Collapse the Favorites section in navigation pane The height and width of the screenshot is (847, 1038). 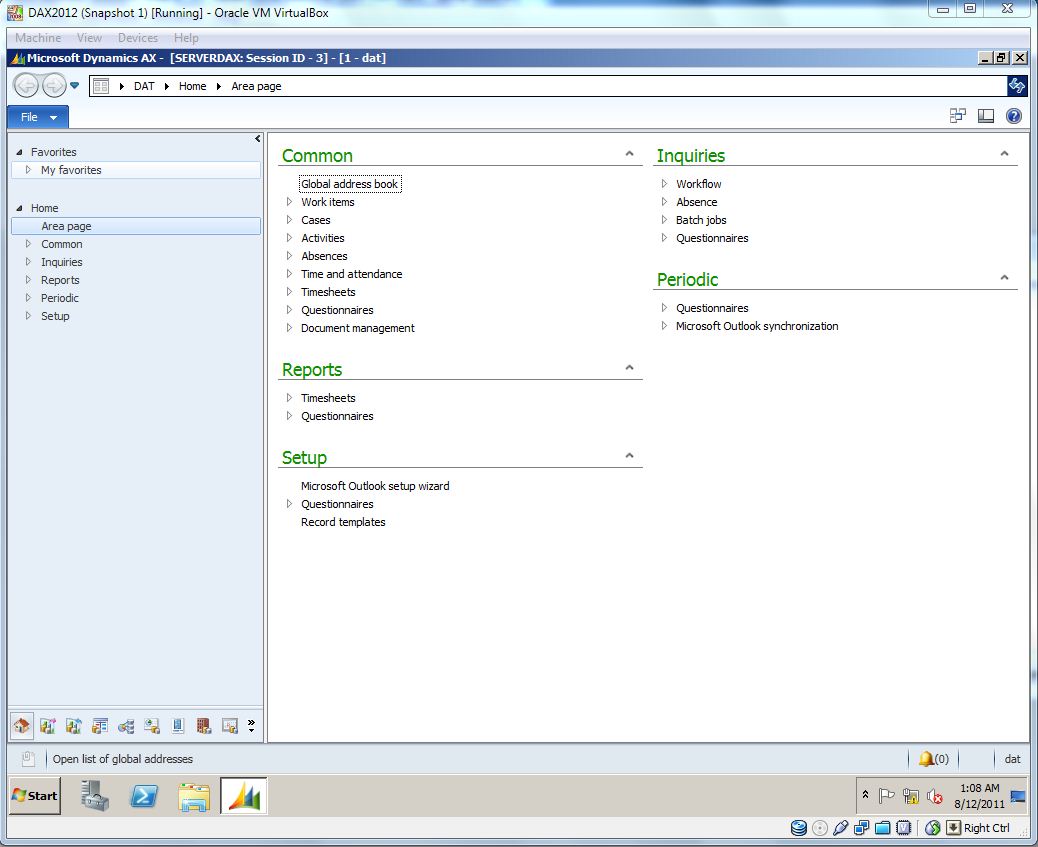[x=19, y=152]
